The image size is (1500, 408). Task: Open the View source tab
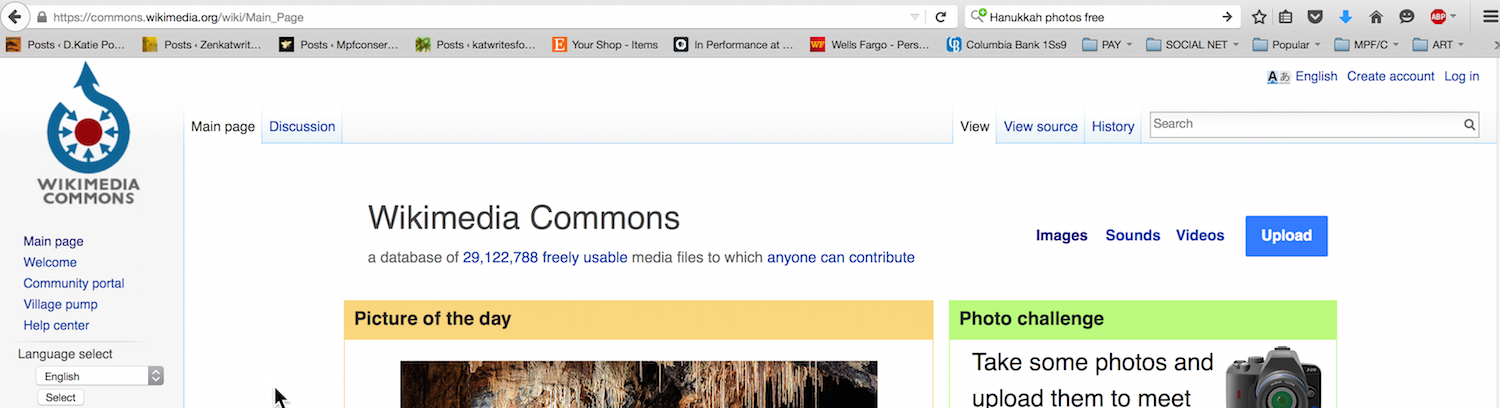coord(1040,127)
